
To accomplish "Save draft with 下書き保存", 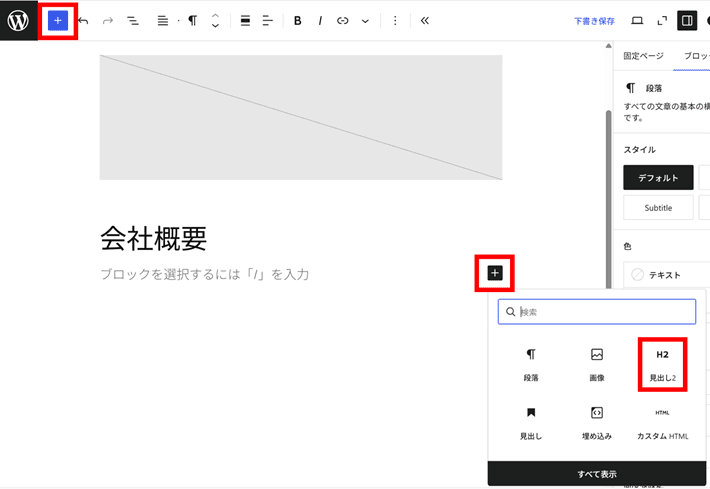I will click(594, 21).
